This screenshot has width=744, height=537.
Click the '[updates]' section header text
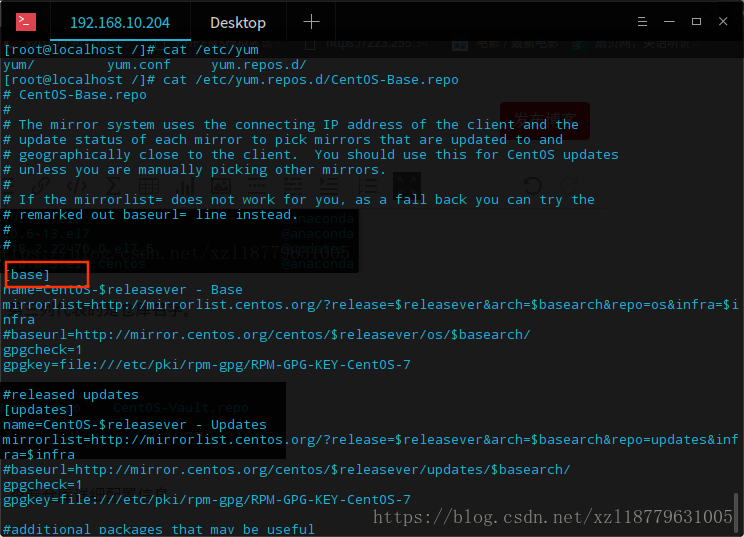(x=38, y=409)
